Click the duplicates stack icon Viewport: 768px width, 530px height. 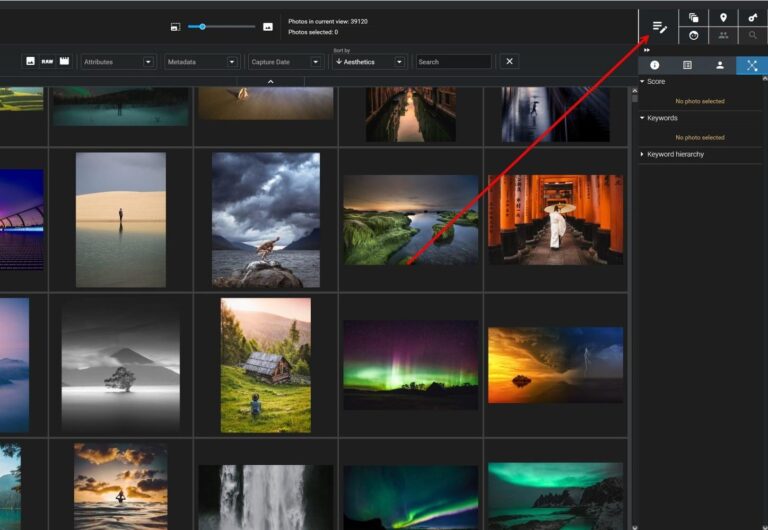coord(694,18)
